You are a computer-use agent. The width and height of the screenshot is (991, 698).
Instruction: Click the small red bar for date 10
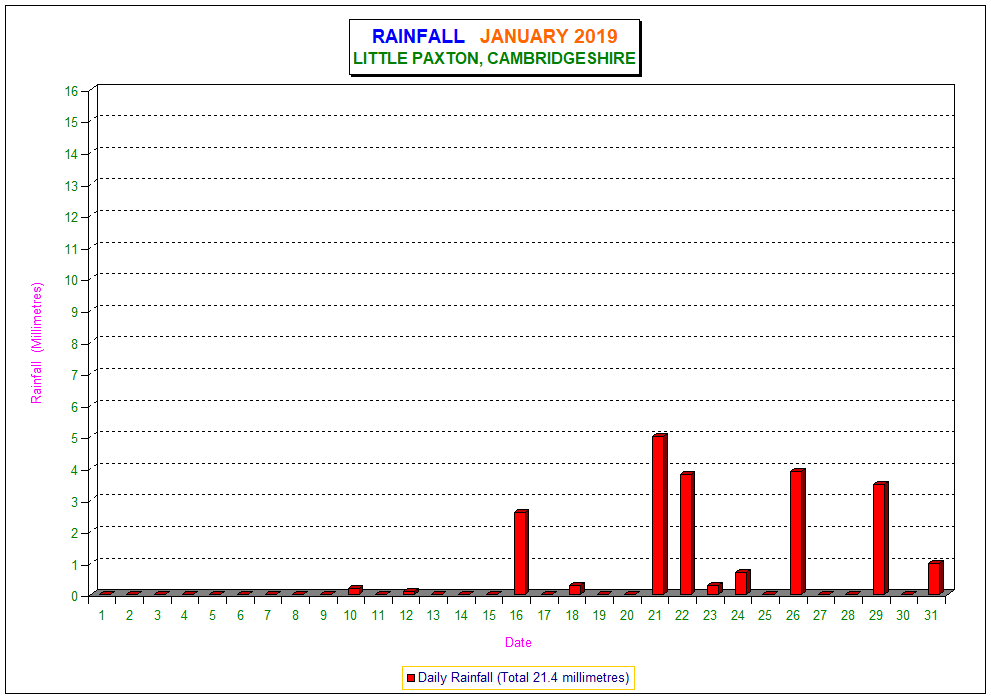coord(355,590)
